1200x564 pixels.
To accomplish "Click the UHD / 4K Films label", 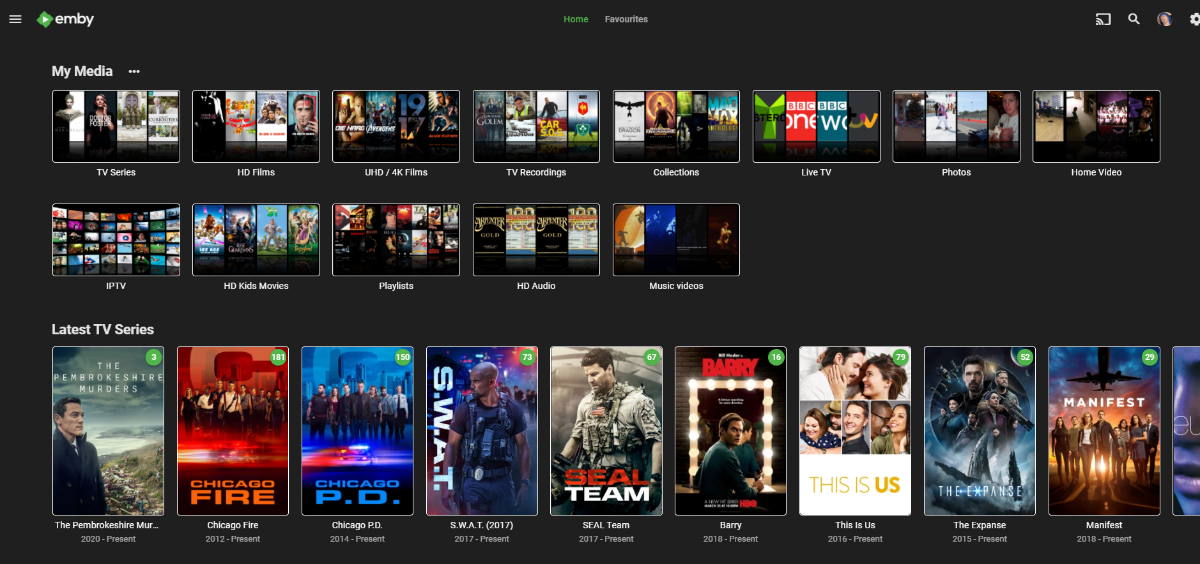I will 396,172.
